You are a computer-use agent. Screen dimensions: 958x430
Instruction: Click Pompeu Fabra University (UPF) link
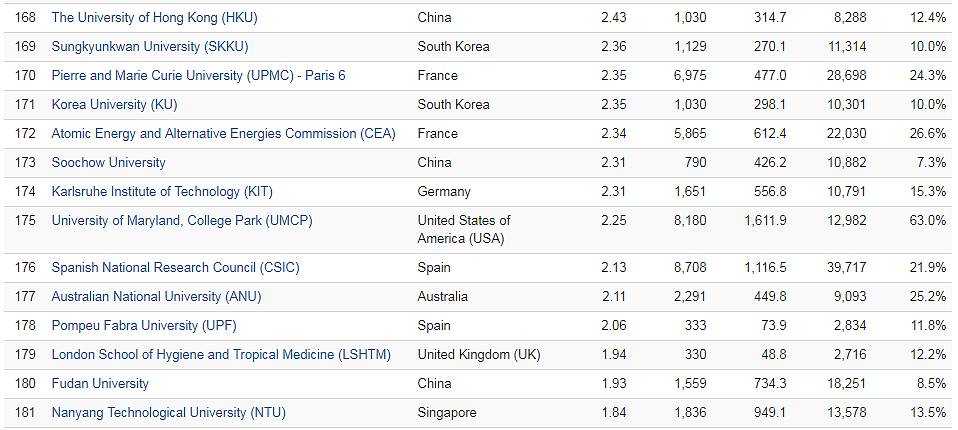(x=144, y=325)
